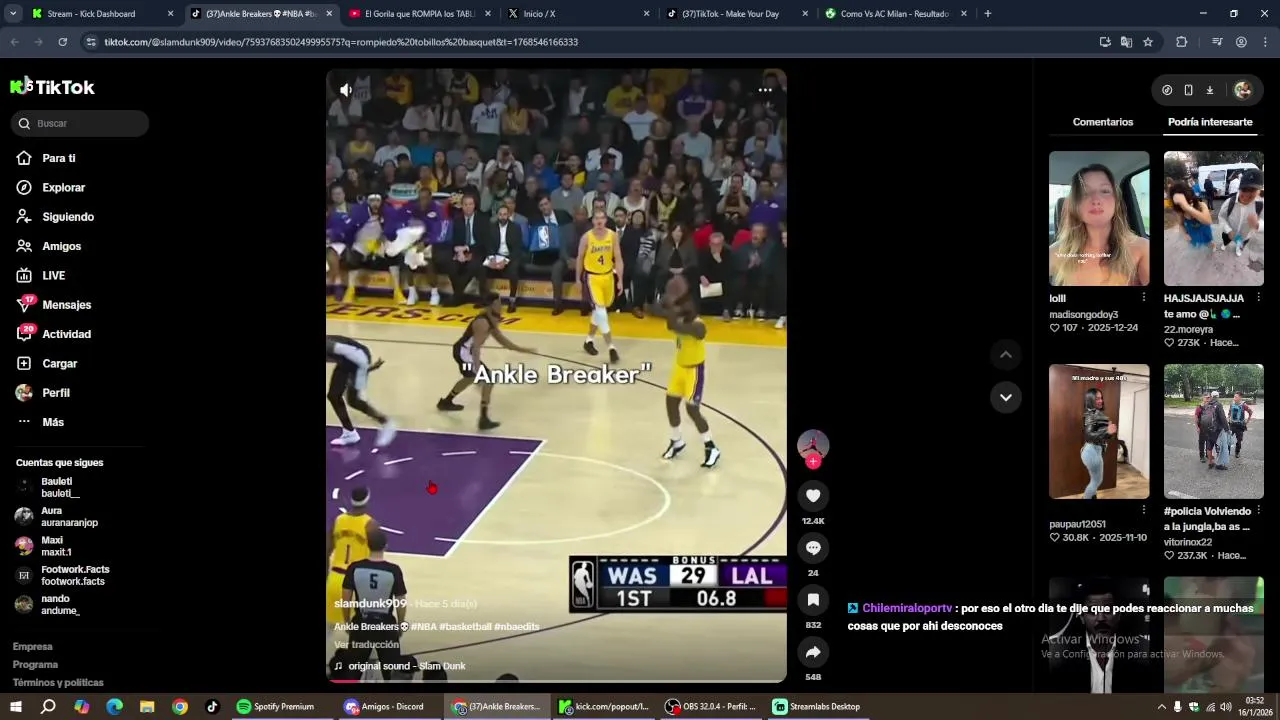Follow slamdunk909 via the red plus badge
Screen dimensions: 1280x720
(x=813, y=462)
